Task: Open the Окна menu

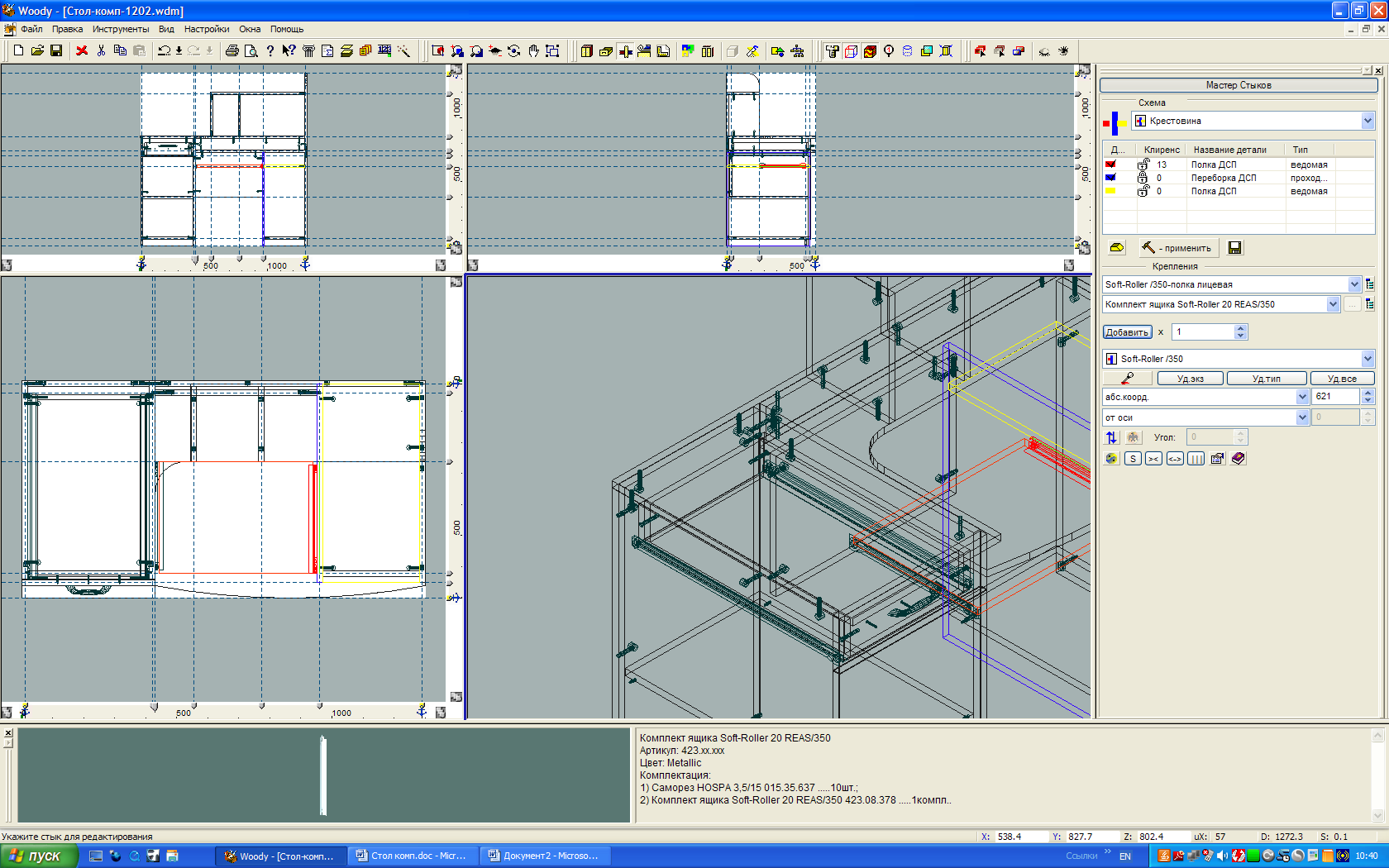Action: pos(250,29)
